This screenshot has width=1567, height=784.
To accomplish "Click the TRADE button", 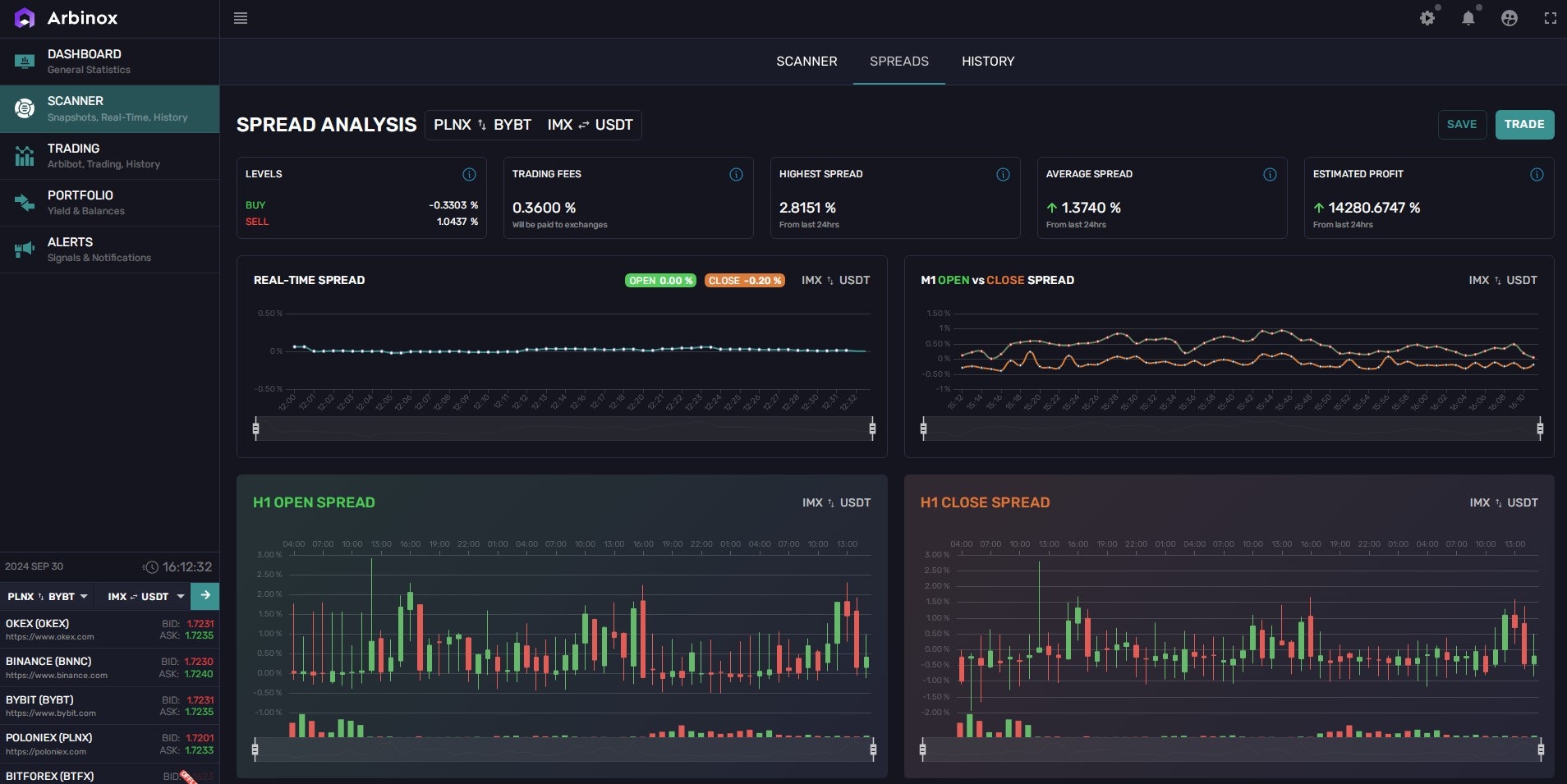I will [x=1524, y=125].
